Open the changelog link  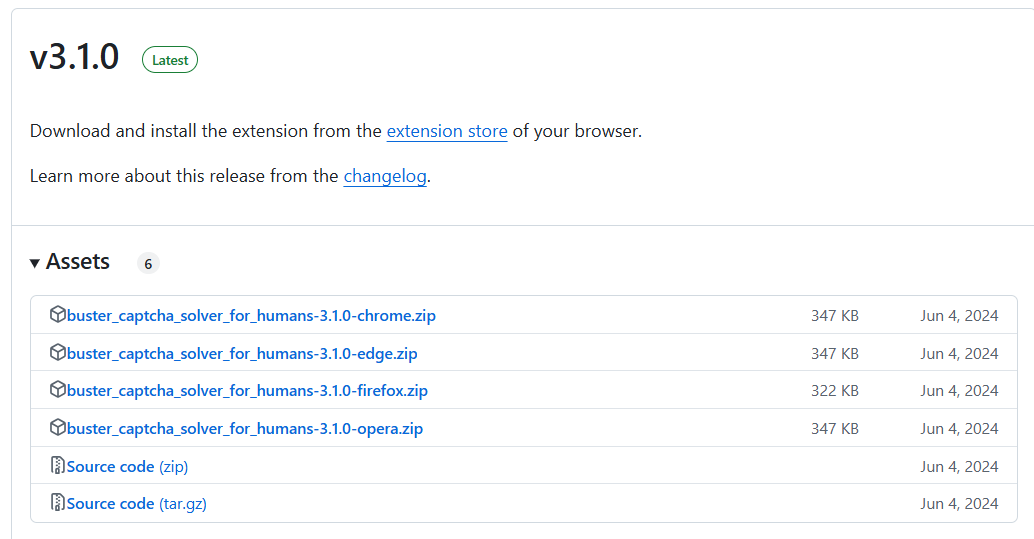coord(385,176)
